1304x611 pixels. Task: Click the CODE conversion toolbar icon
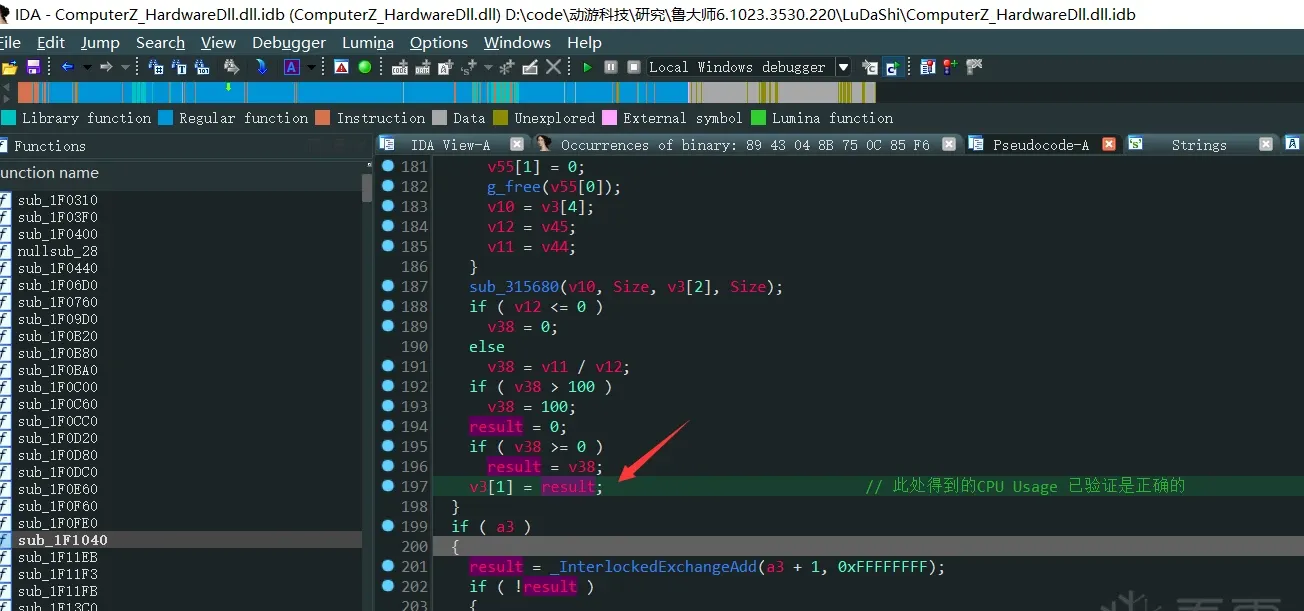pyautogui.click(x=400, y=67)
